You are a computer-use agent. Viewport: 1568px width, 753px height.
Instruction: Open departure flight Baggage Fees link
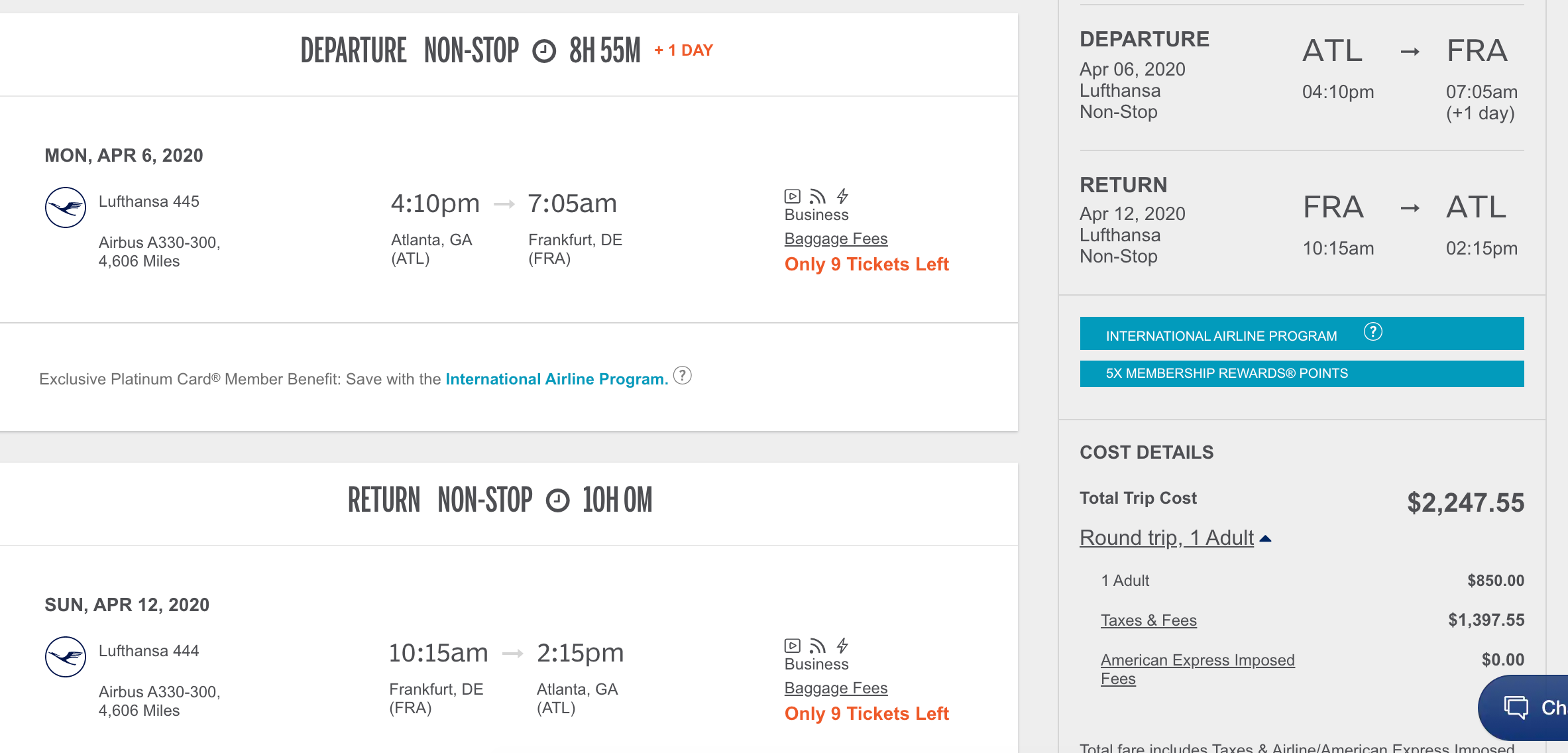[836, 239]
